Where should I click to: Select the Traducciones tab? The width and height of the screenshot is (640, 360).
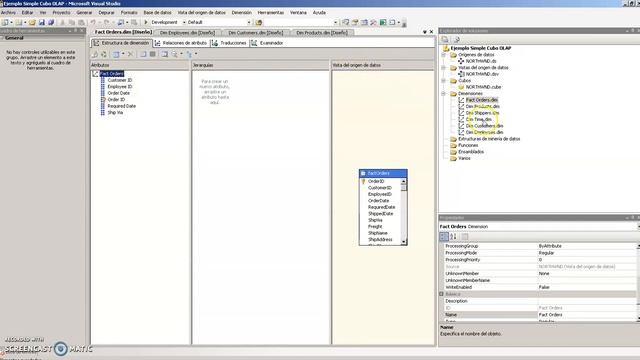(229, 43)
